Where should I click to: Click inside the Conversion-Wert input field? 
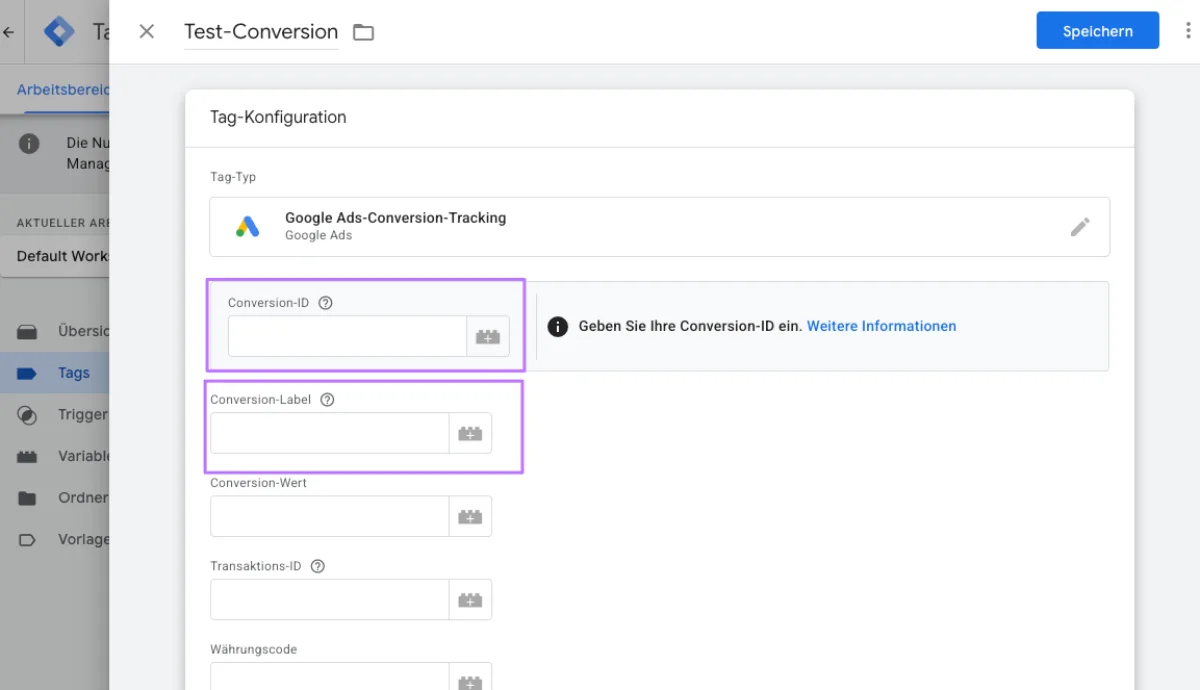coord(328,516)
